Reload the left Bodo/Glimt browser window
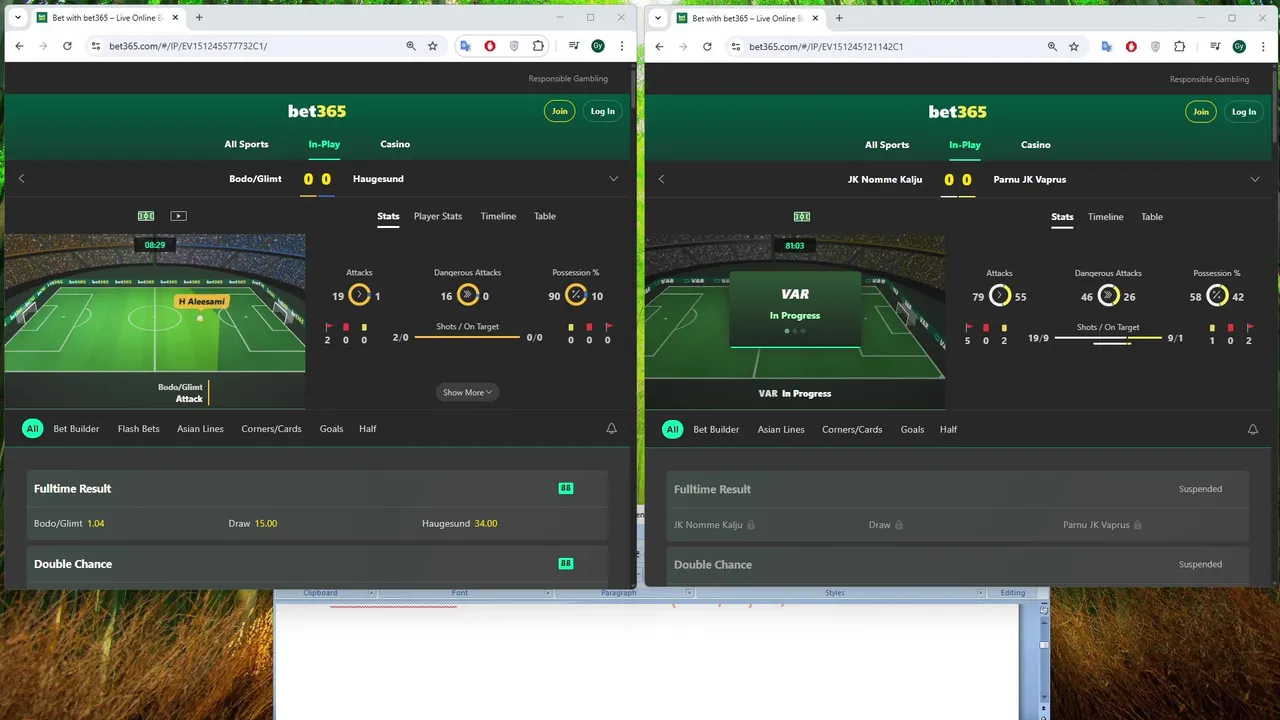 click(x=67, y=46)
